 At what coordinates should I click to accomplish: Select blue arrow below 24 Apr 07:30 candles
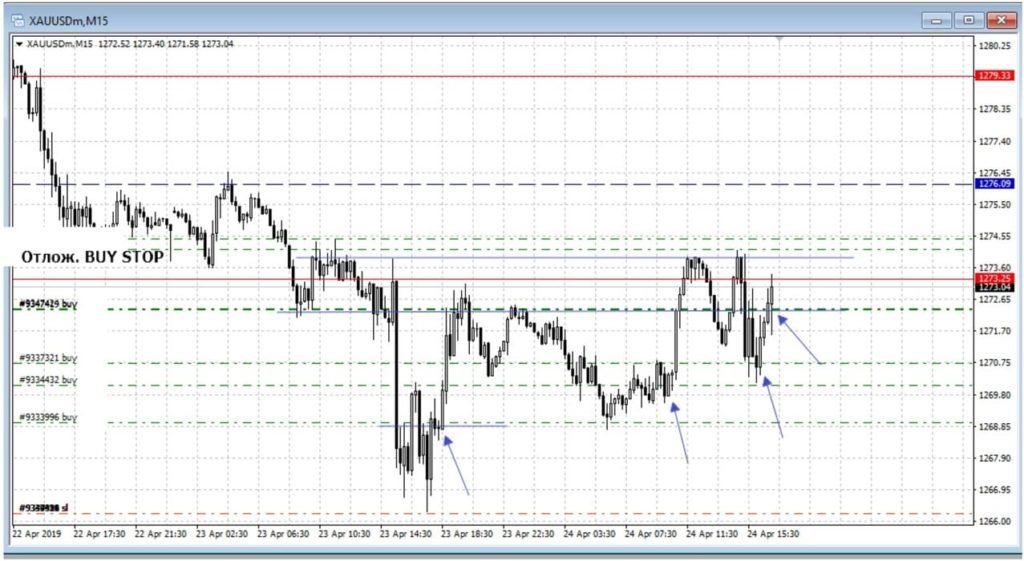coord(680,433)
